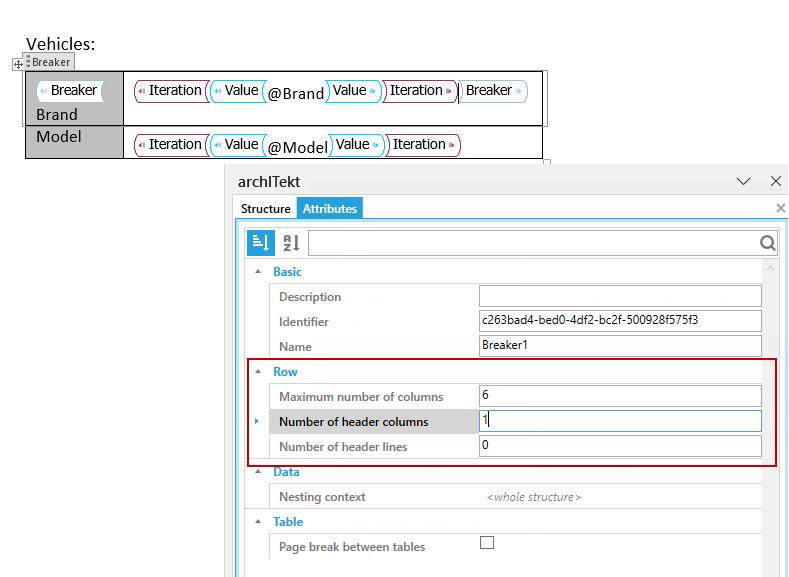Select opening Iteration tag in Brand row
The height and width of the screenshot is (577, 789).
pos(171,91)
